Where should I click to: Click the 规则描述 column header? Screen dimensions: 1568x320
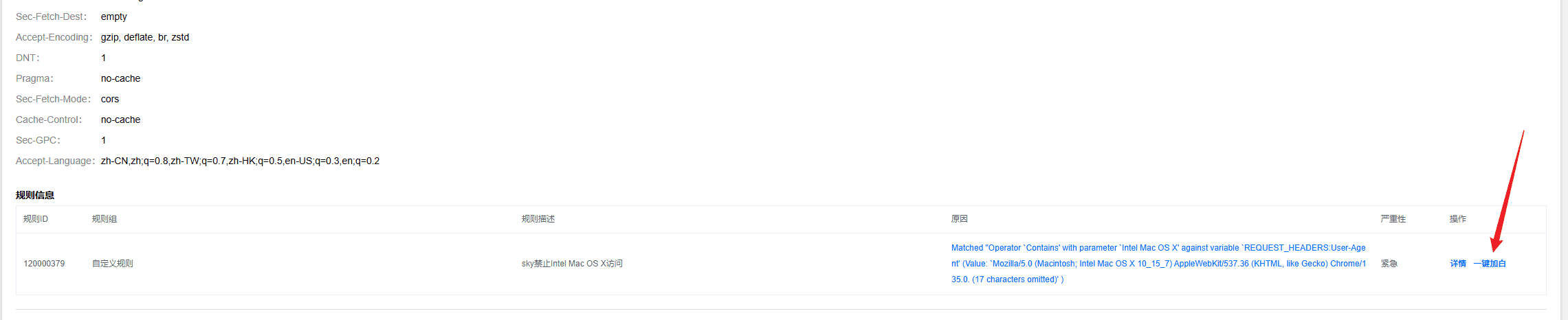(x=538, y=219)
